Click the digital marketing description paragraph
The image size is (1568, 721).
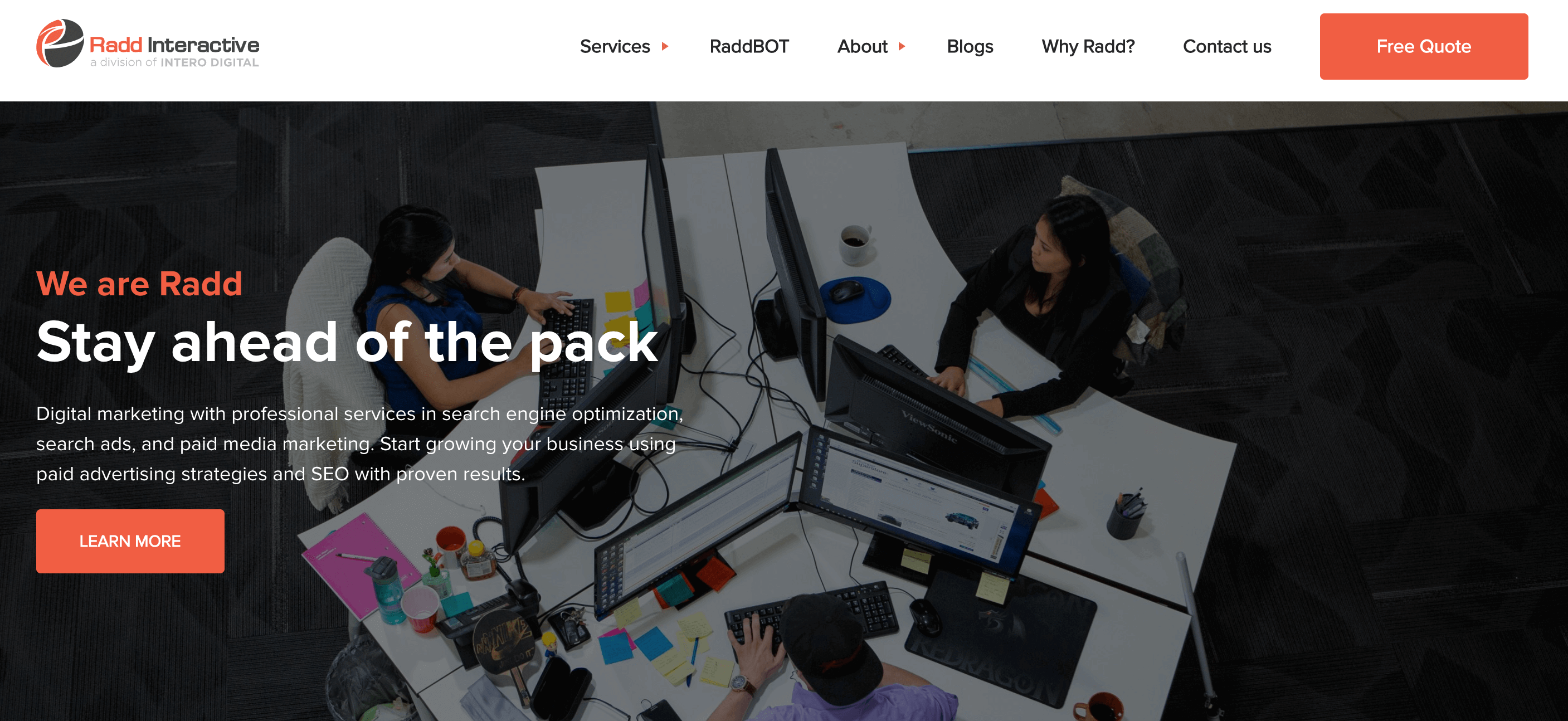(x=360, y=444)
